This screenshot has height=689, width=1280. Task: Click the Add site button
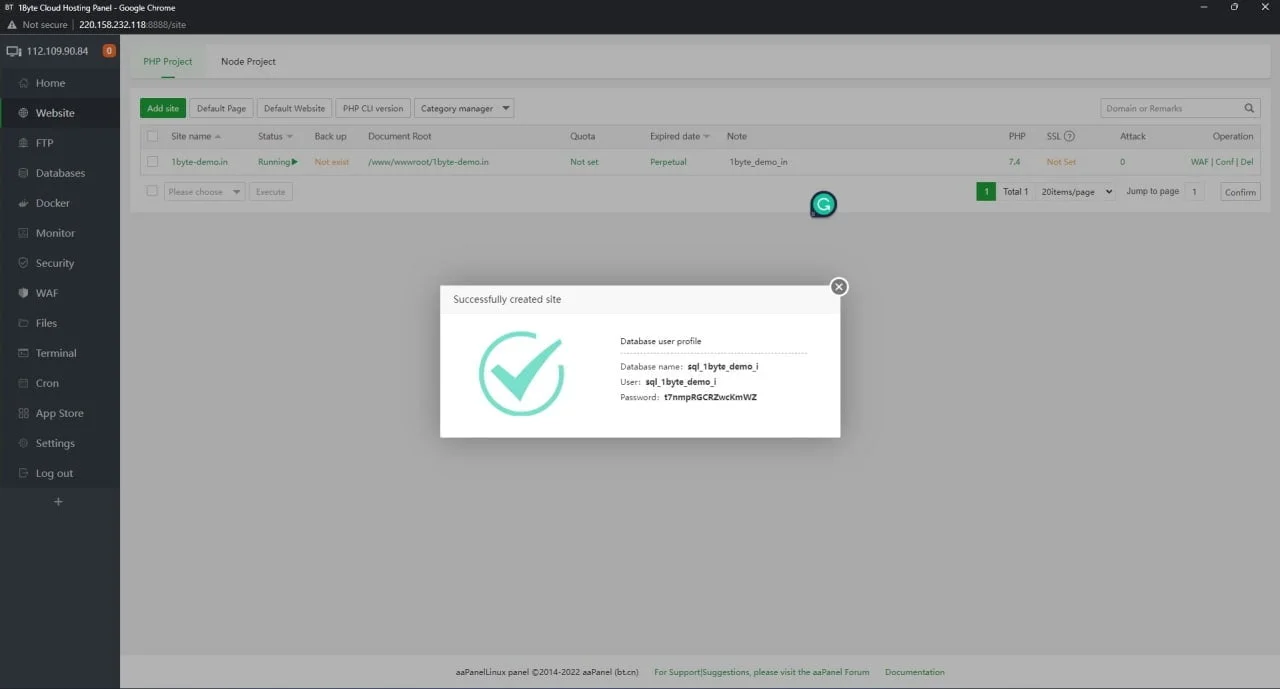click(162, 107)
